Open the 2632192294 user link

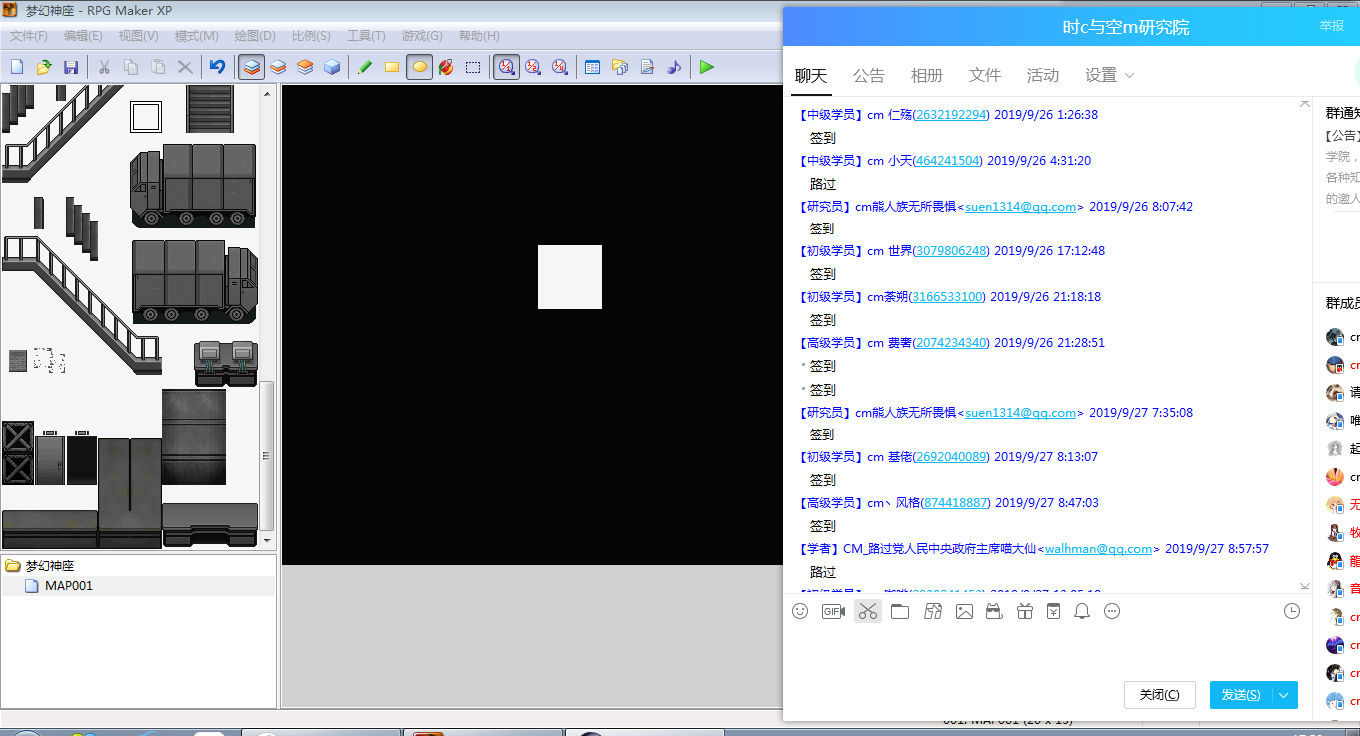(951, 115)
